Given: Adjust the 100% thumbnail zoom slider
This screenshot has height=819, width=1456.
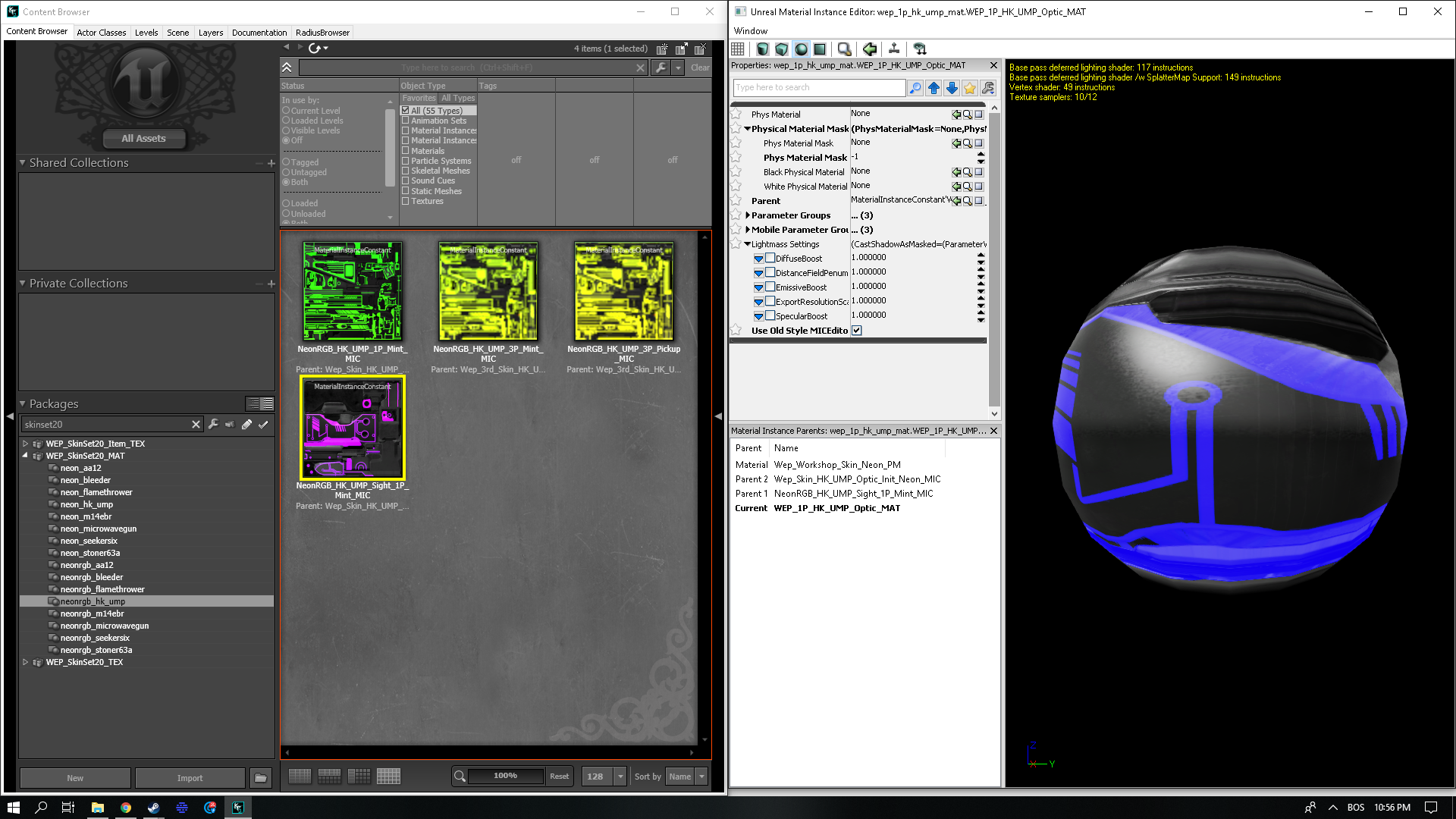Looking at the screenshot, I should coord(505,776).
